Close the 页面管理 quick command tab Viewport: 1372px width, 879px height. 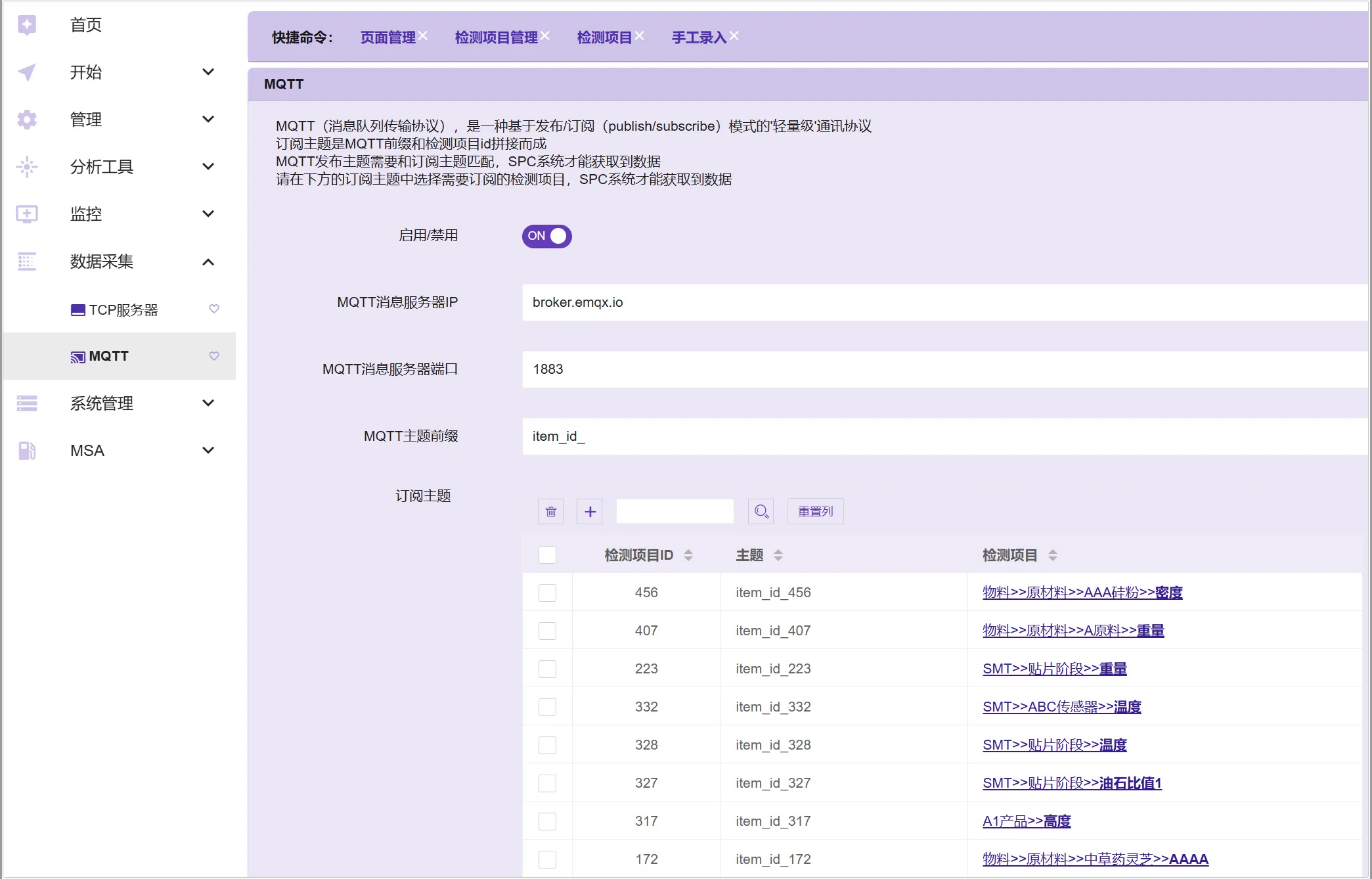[x=423, y=35]
